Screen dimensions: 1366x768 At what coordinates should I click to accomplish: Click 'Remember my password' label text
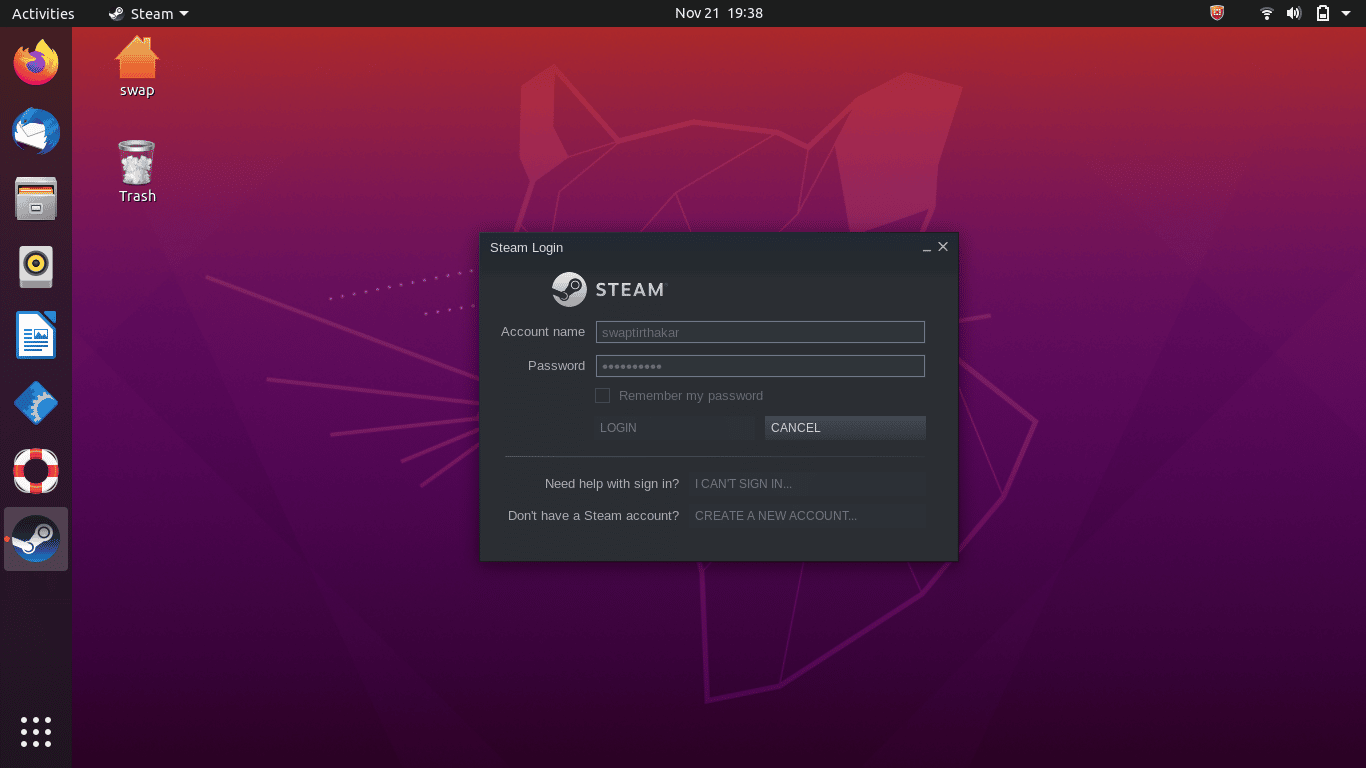(x=691, y=396)
